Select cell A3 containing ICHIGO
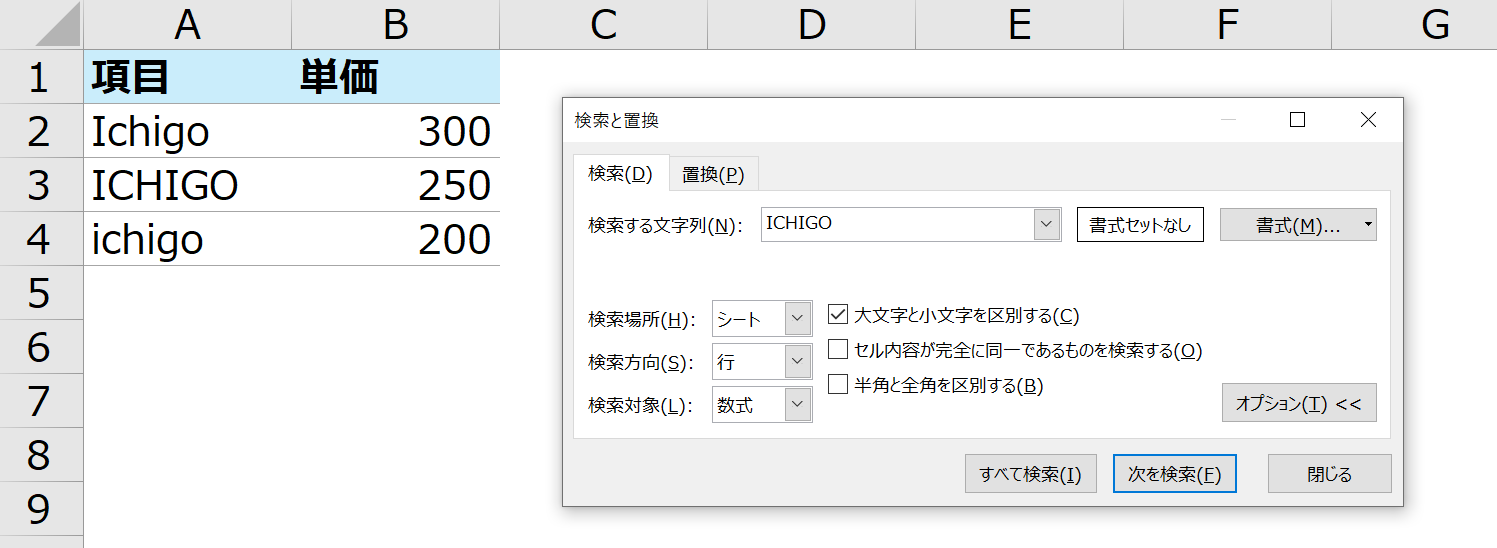 [x=188, y=185]
